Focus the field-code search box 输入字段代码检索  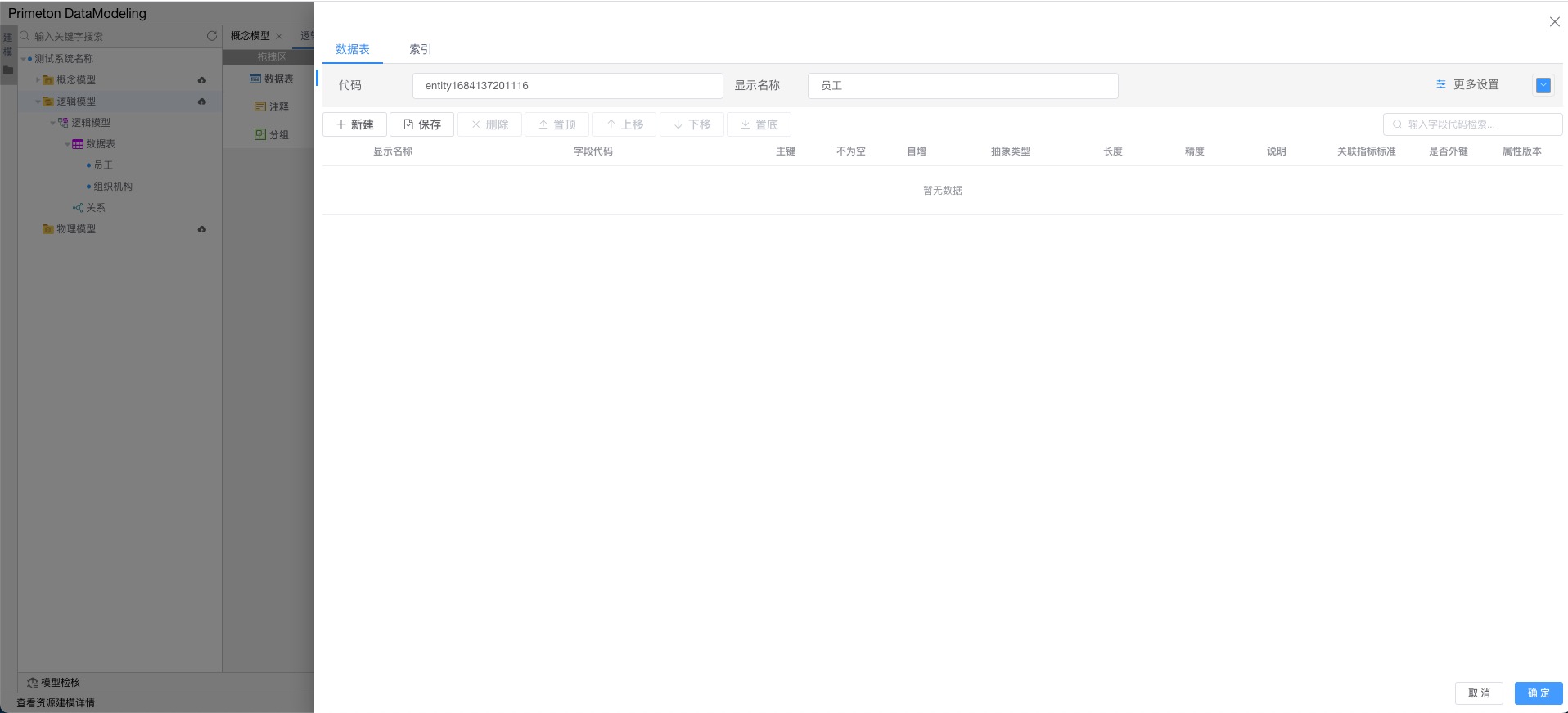pos(1473,124)
